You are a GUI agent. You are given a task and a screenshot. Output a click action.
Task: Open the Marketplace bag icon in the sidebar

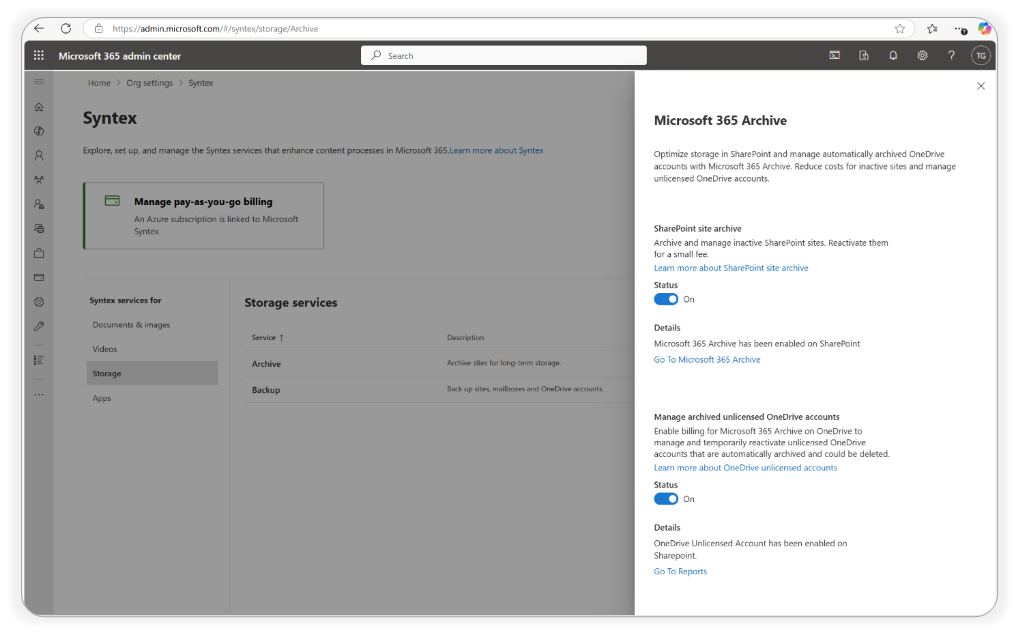coord(39,253)
